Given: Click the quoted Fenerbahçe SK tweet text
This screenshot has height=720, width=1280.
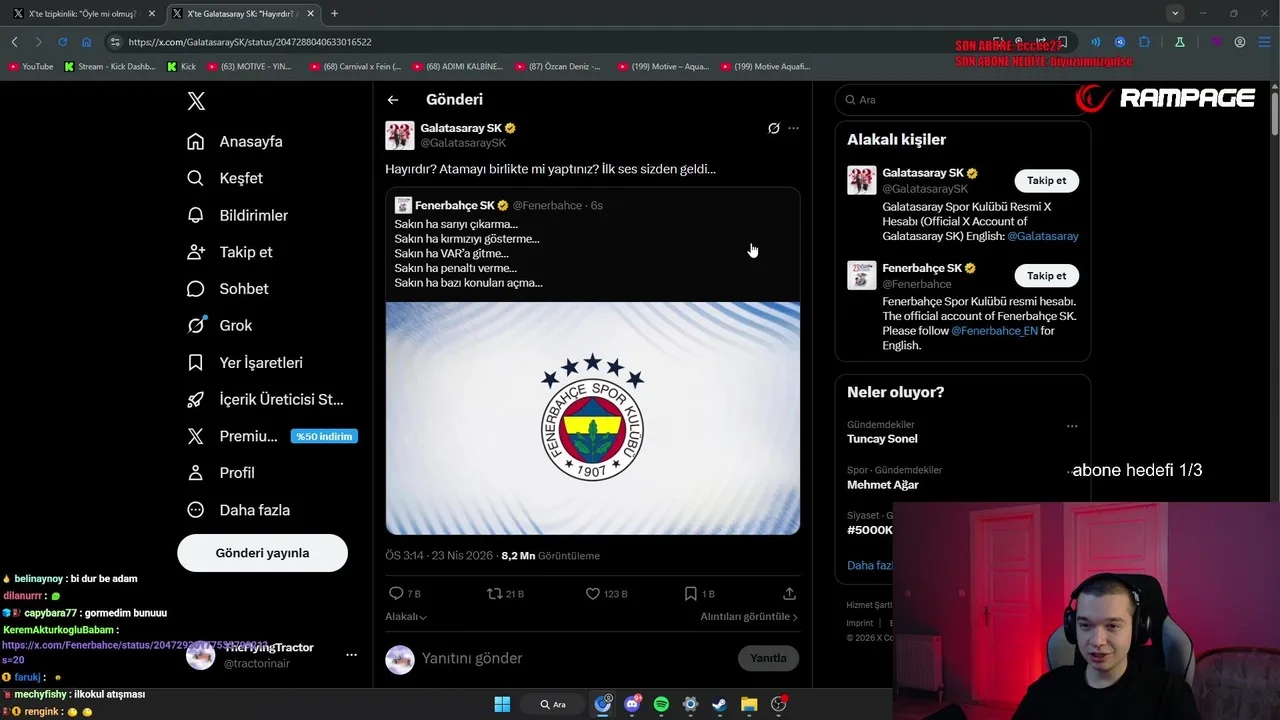Looking at the screenshot, I should pos(468,253).
